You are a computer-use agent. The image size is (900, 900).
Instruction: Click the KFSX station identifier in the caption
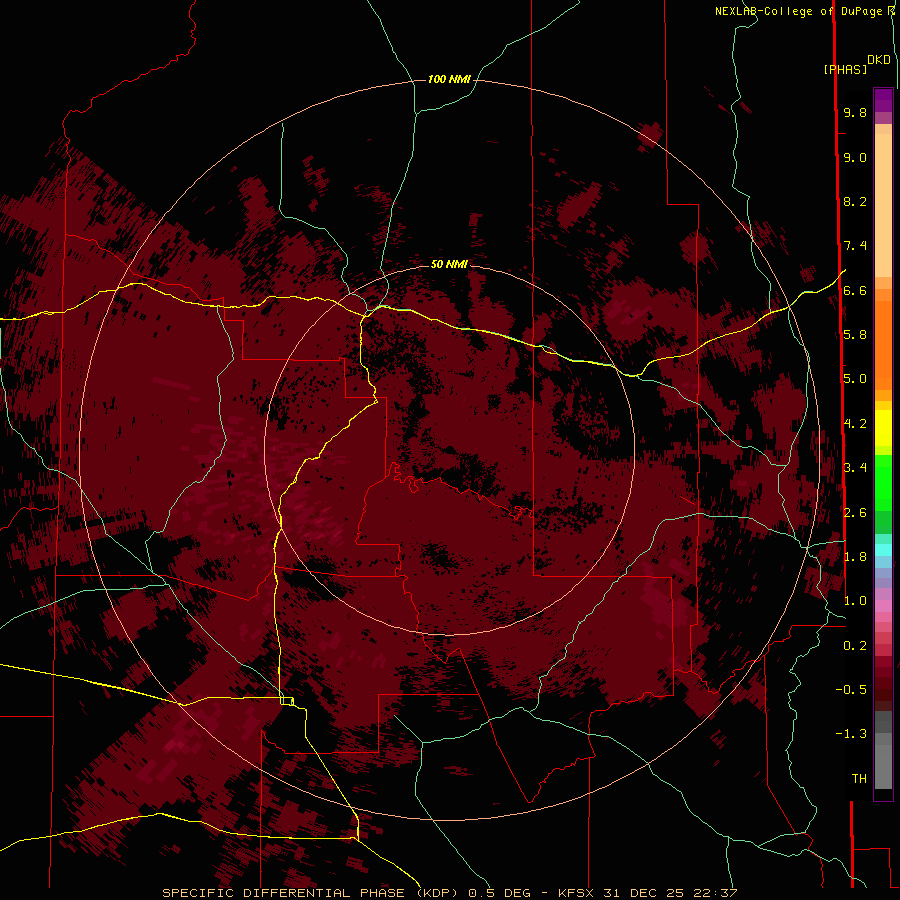click(x=577, y=893)
